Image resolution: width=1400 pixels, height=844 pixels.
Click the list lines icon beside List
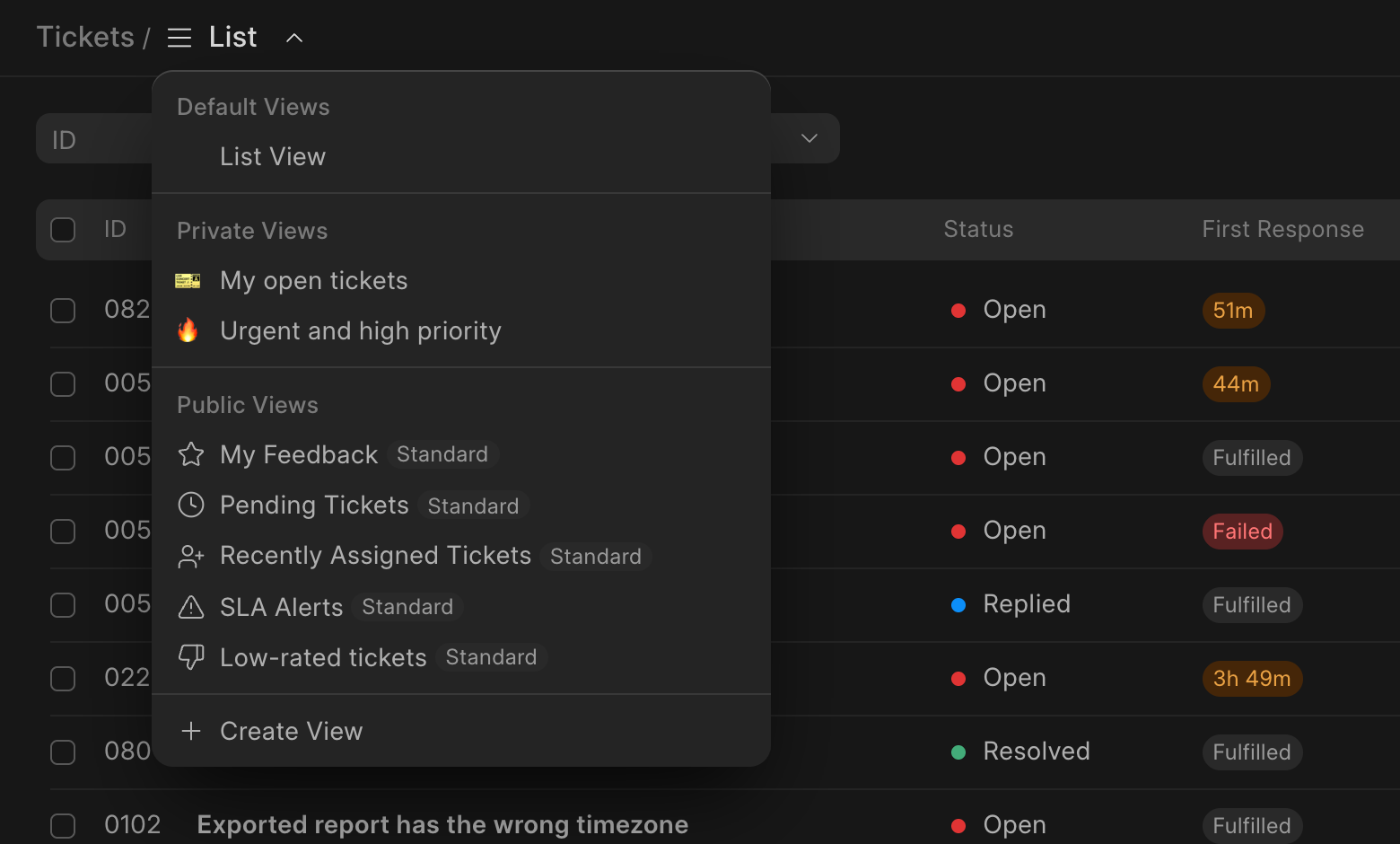179,38
